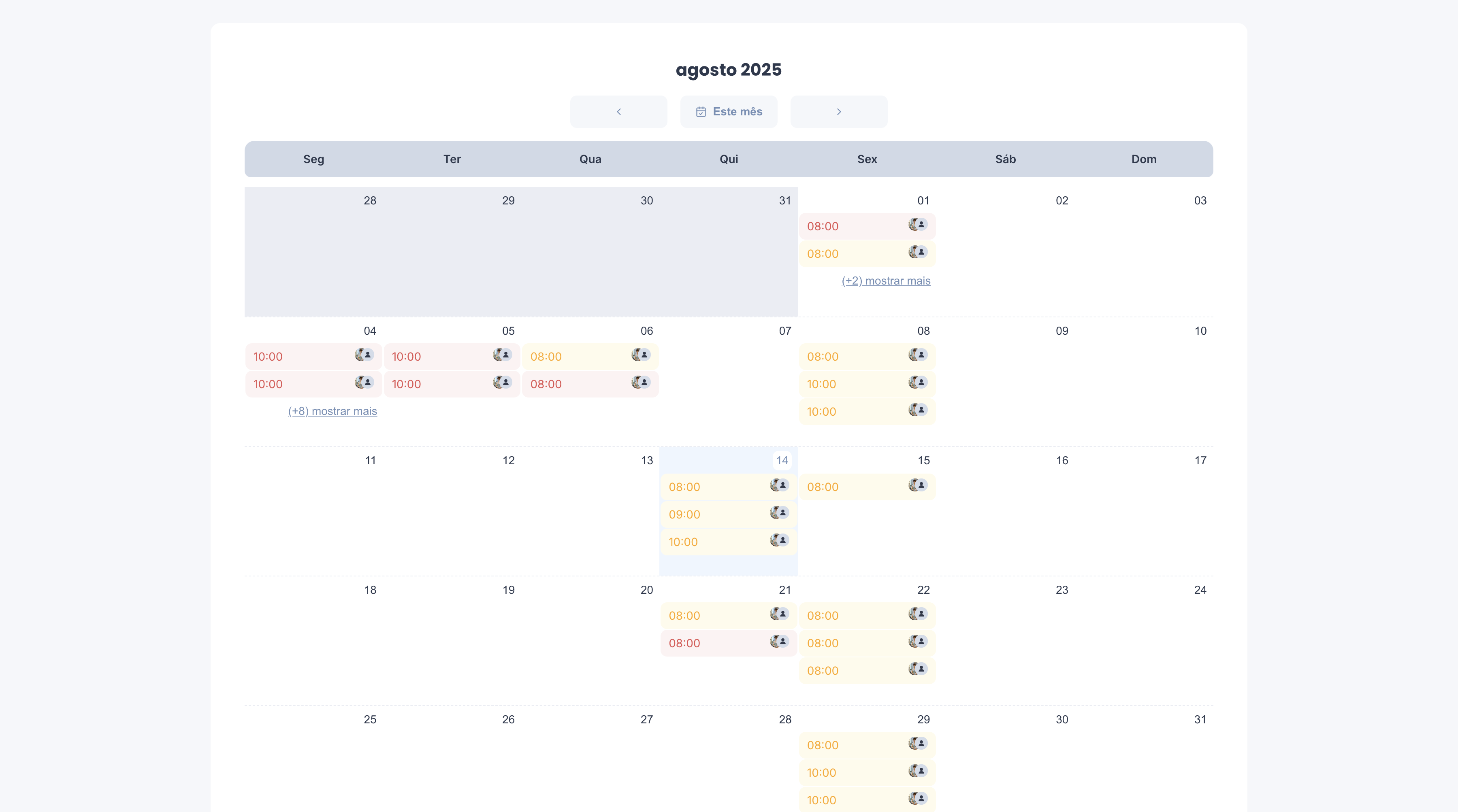Open the 08:00 event on August 21
Image resolution: width=1458 pixels, height=812 pixels.
pyautogui.click(x=719, y=616)
